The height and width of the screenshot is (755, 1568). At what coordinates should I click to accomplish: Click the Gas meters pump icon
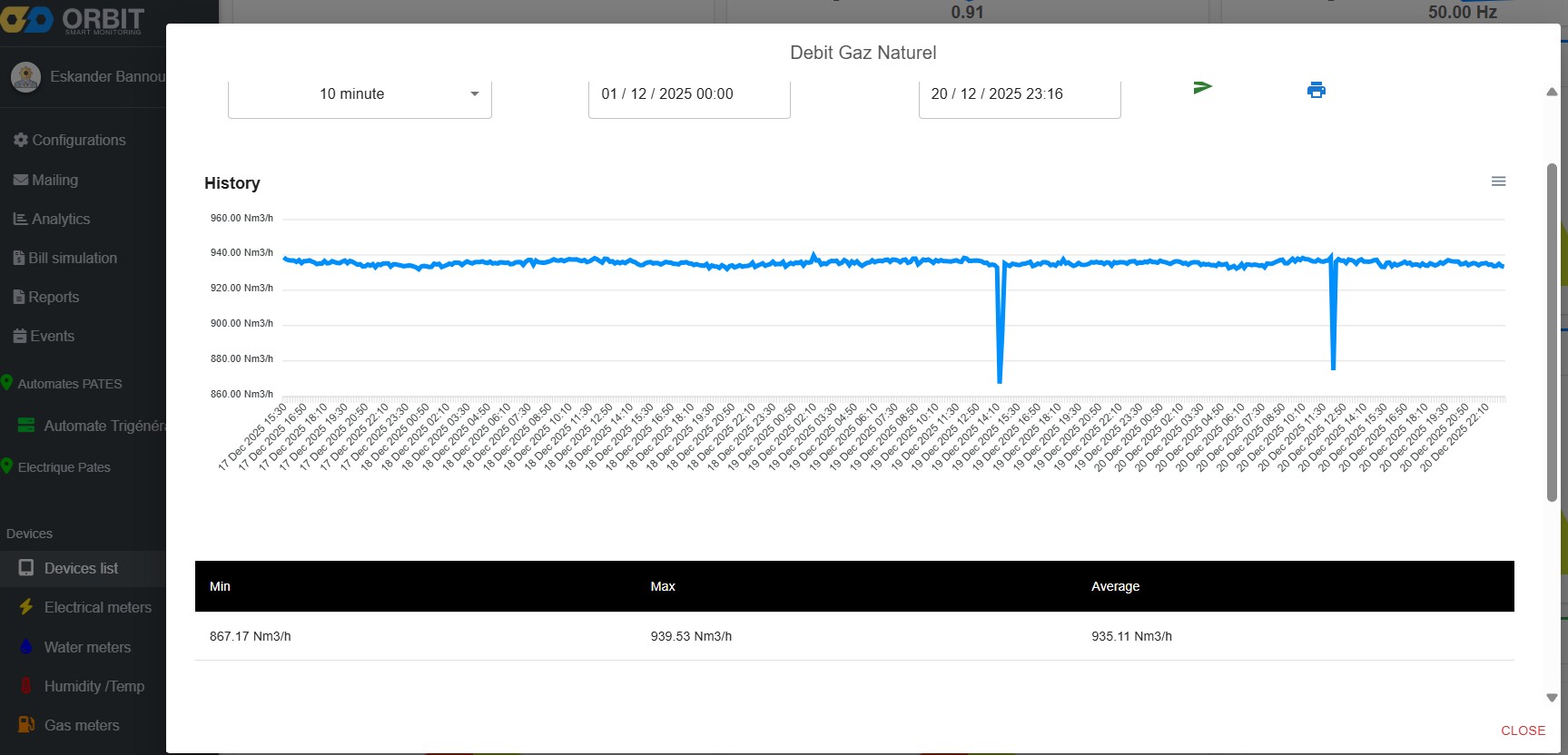[26, 725]
